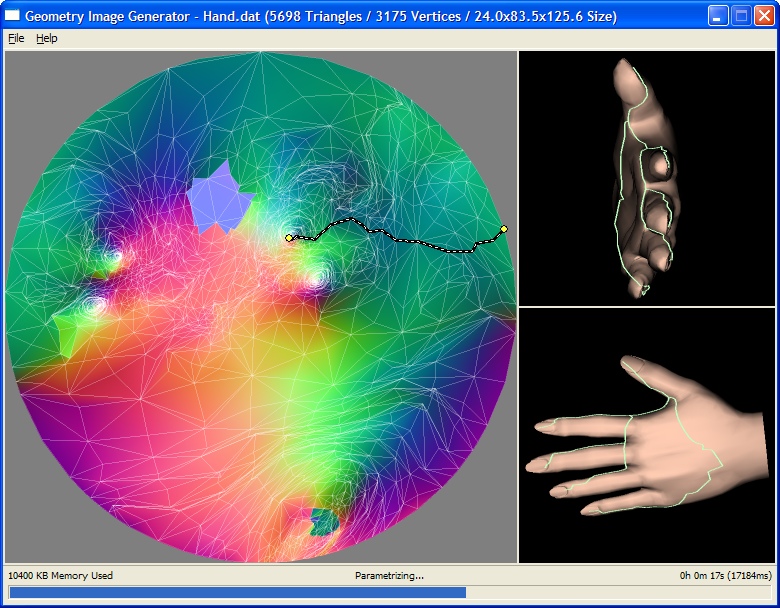Minimize the Geometry Image Generator window
The width and height of the screenshot is (780, 608).
717,16
